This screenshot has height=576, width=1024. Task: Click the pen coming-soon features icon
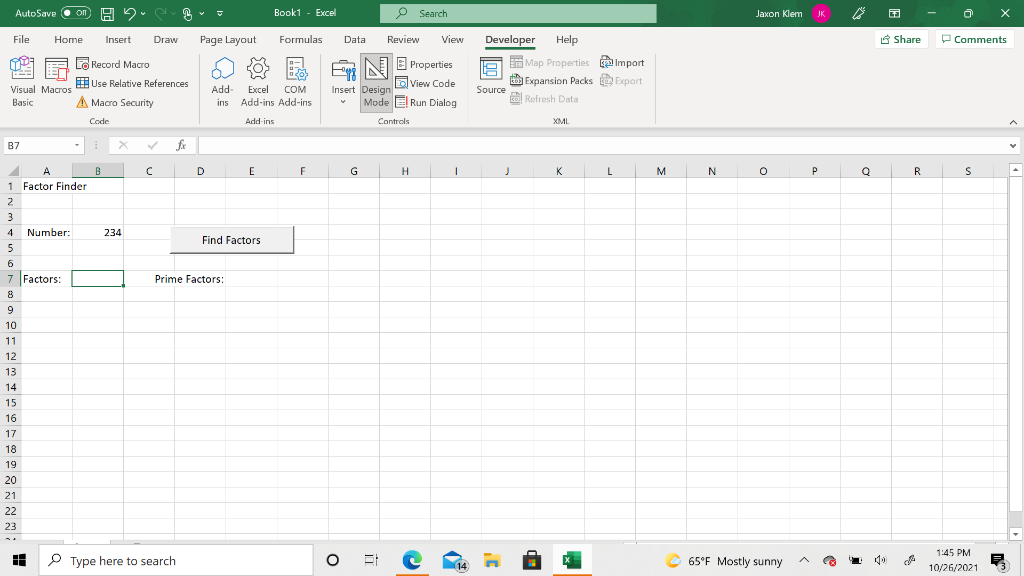[x=859, y=13]
